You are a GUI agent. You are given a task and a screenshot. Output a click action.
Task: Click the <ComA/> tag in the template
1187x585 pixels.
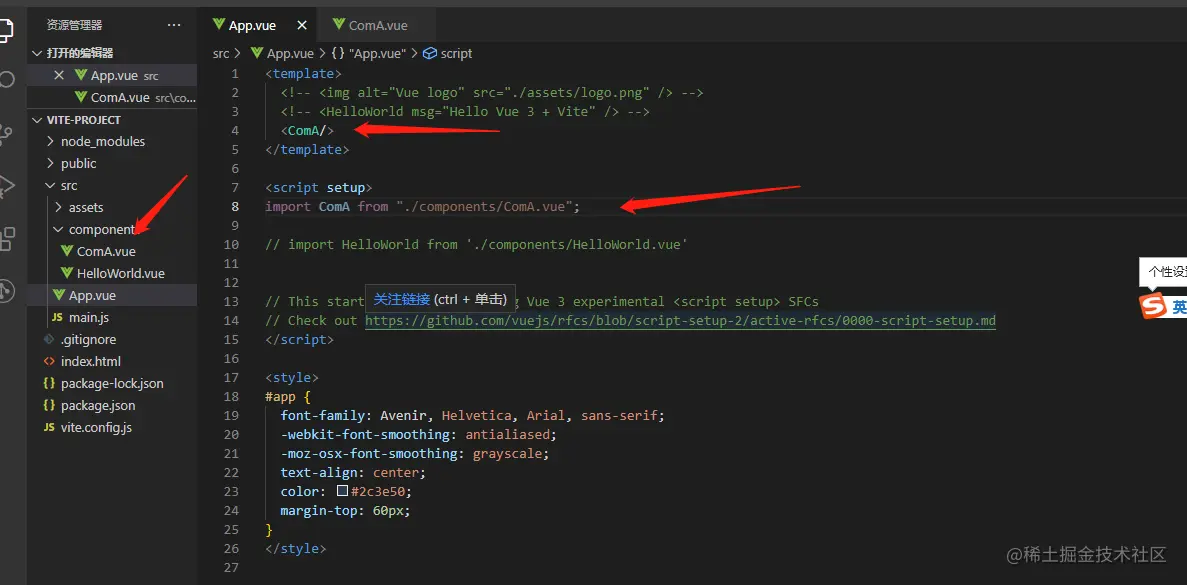coord(307,131)
